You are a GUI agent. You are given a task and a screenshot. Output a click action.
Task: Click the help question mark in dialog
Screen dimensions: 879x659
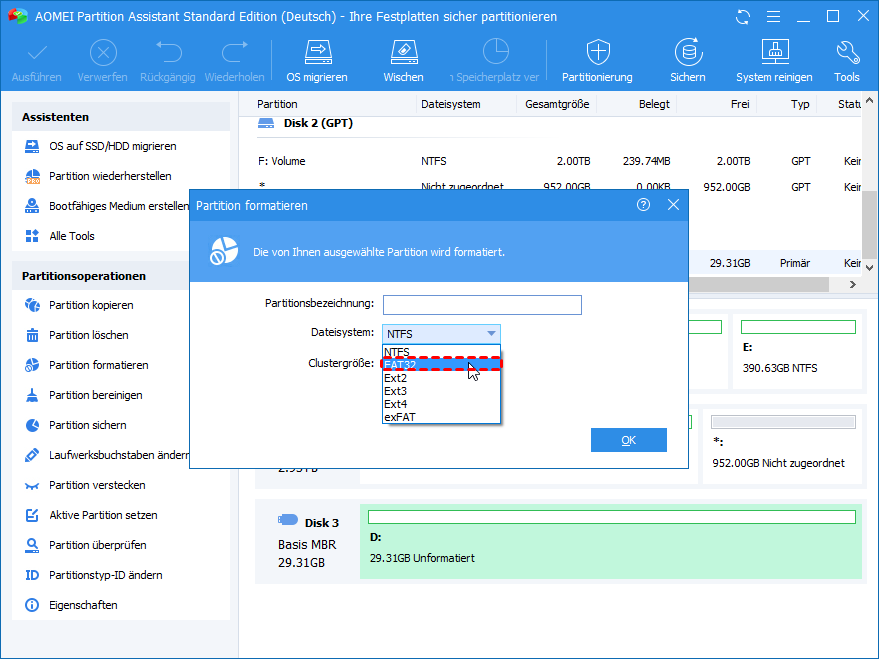pos(643,205)
